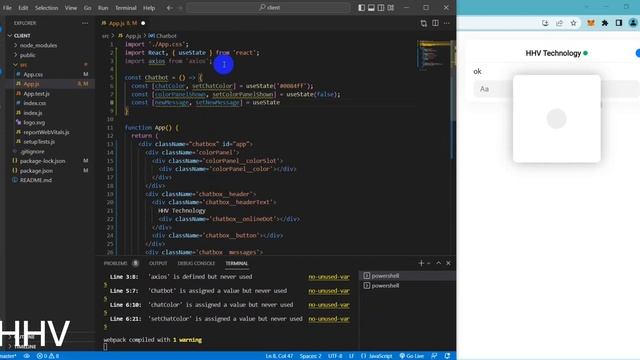Click unsaved dot on App.js tab

pos(143,23)
